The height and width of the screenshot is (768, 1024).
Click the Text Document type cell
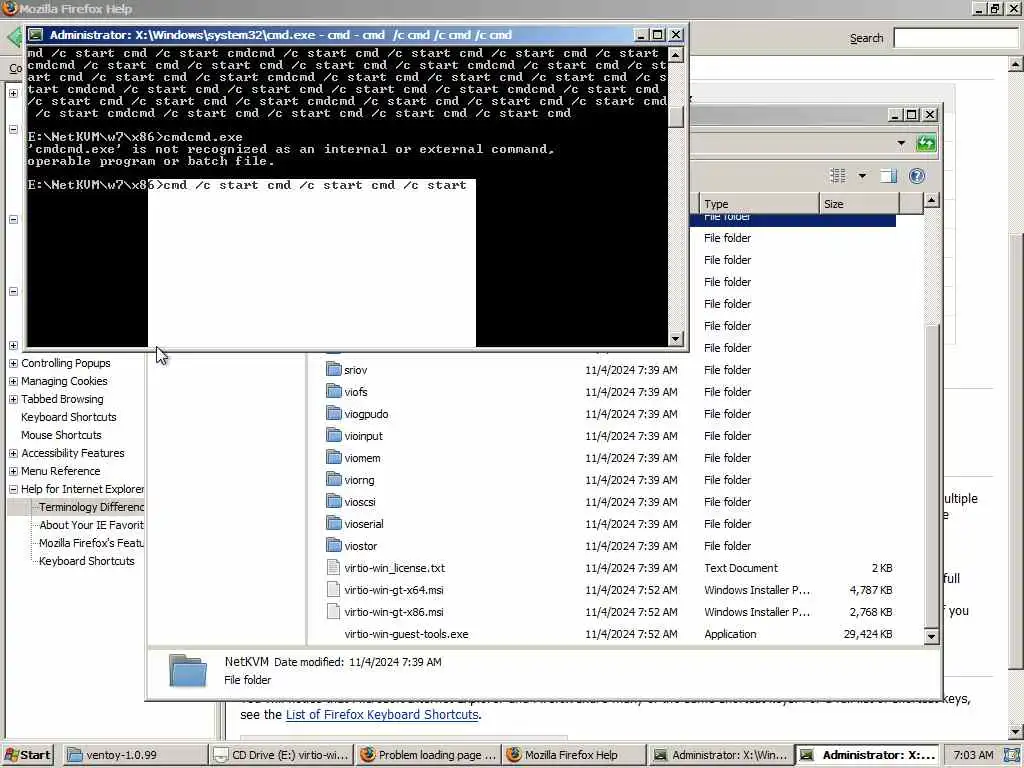pos(741,568)
